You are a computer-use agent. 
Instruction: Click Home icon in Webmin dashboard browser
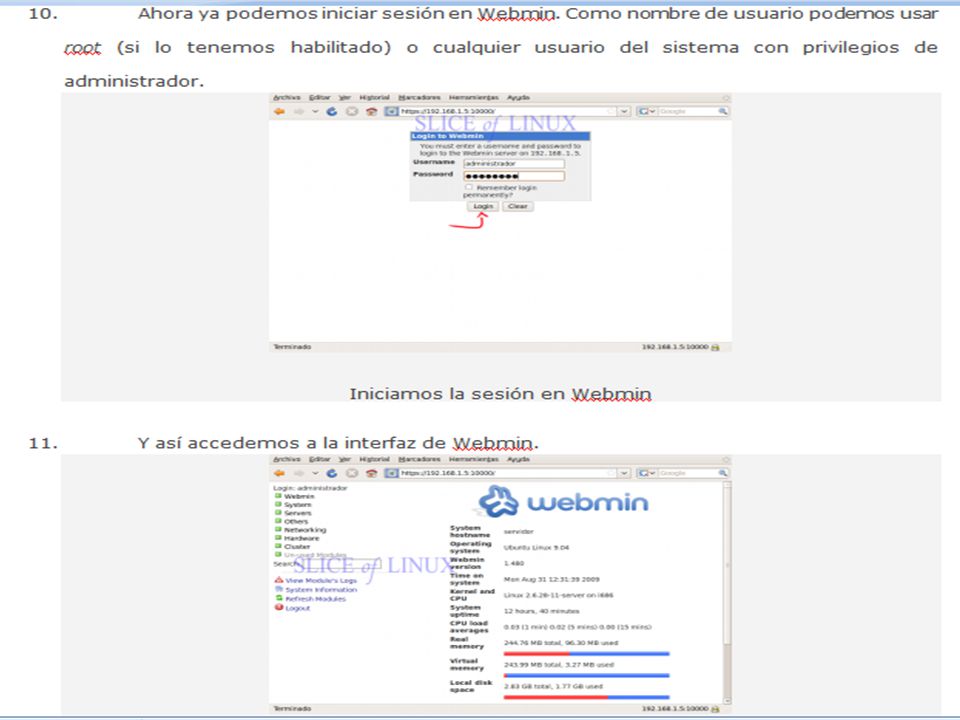(371, 473)
